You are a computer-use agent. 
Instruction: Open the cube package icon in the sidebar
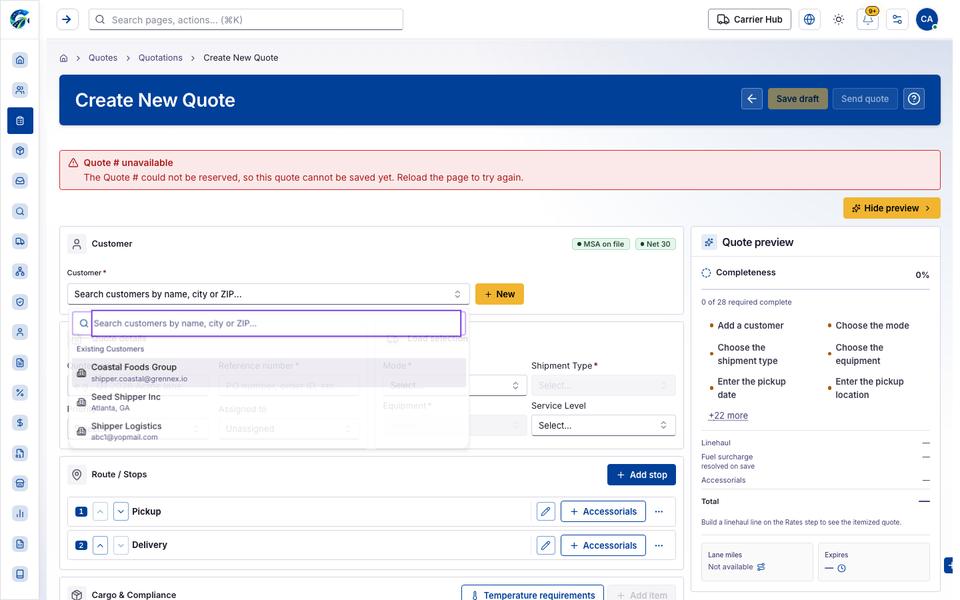tap(20, 151)
